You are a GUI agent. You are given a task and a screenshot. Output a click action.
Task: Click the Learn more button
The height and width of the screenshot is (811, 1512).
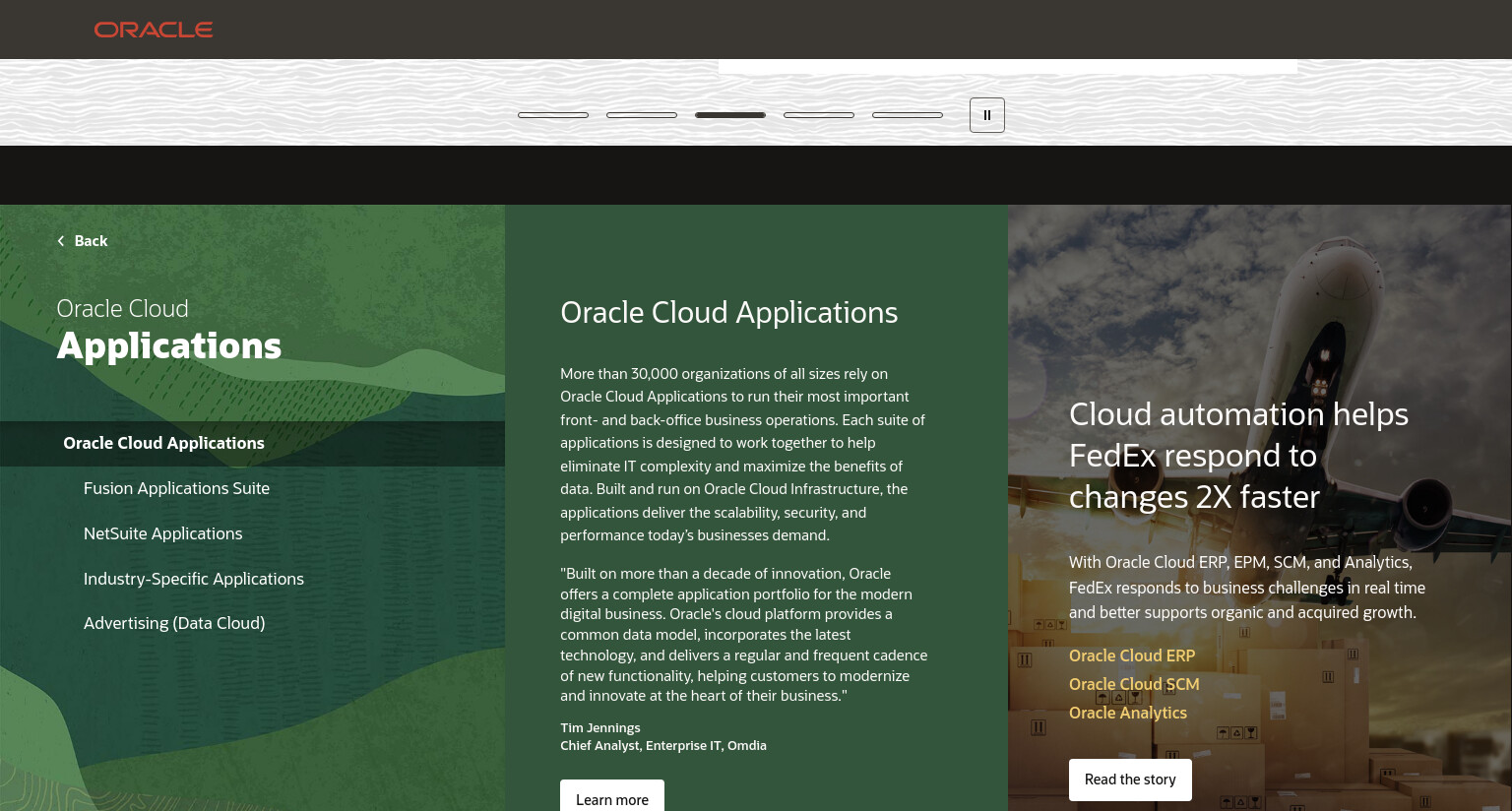pyautogui.click(x=612, y=797)
